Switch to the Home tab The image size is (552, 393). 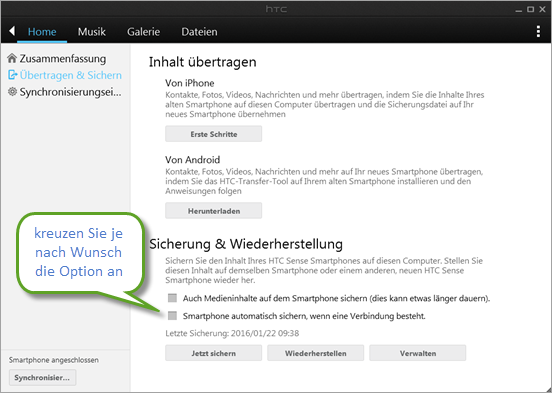pos(42,32)
